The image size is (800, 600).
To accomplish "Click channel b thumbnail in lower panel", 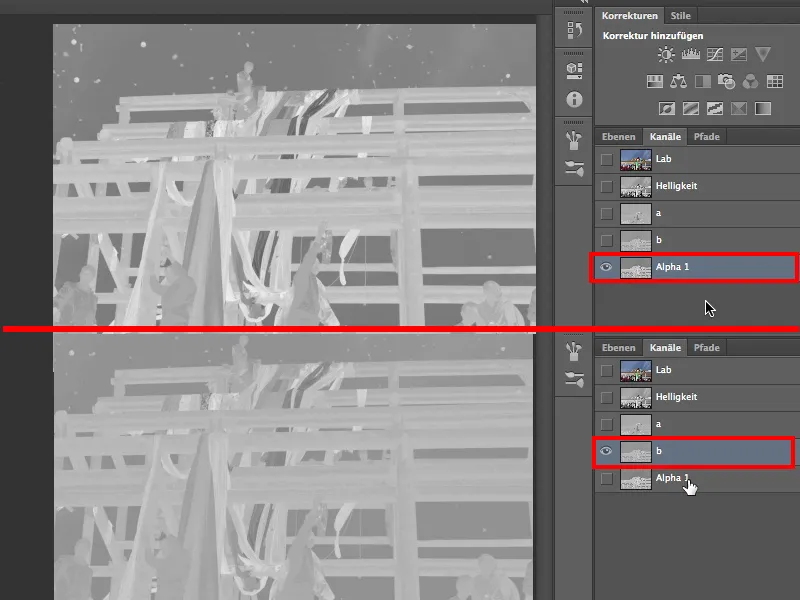I will click(x=636, y=452).
